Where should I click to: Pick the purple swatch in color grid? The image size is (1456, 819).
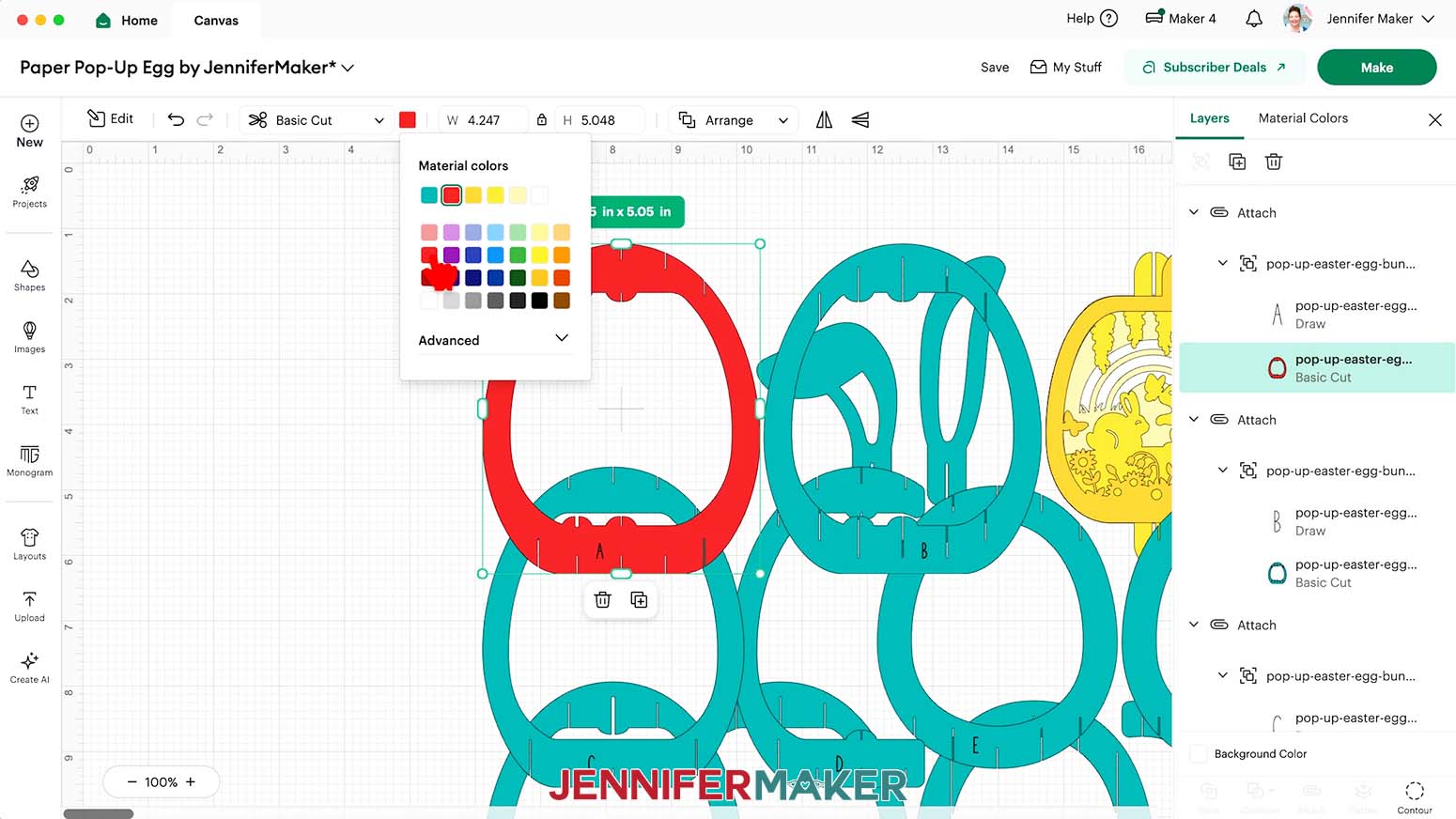(451, 255)
